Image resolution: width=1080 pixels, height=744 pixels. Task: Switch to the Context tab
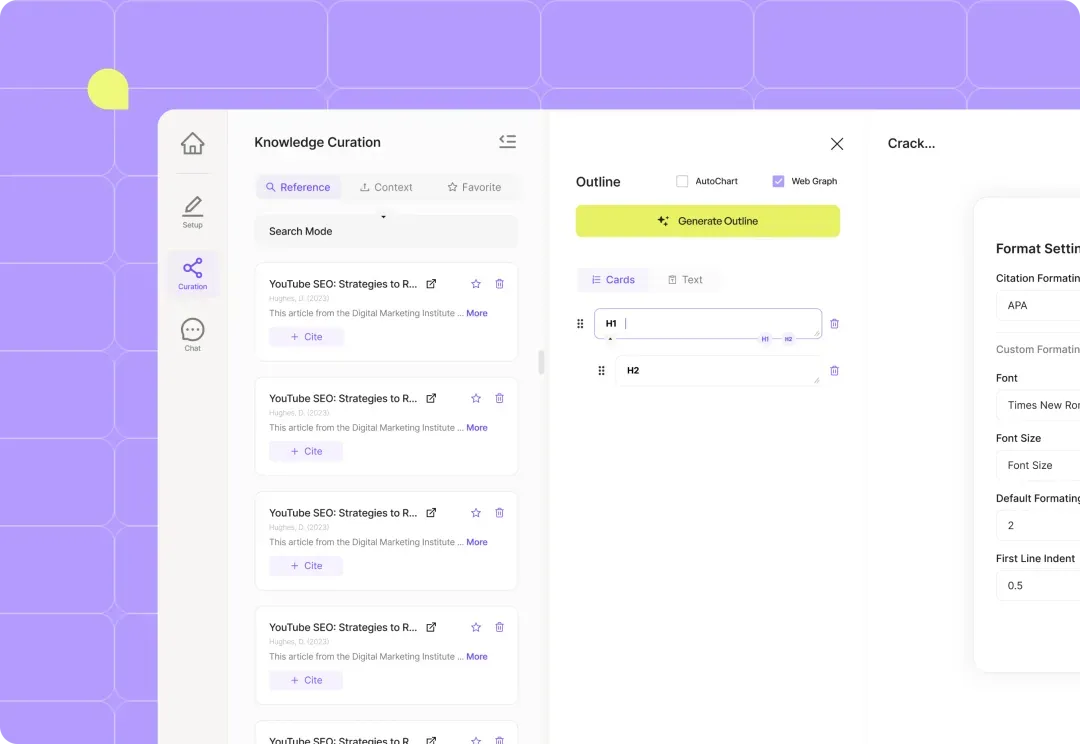point(386,187)
